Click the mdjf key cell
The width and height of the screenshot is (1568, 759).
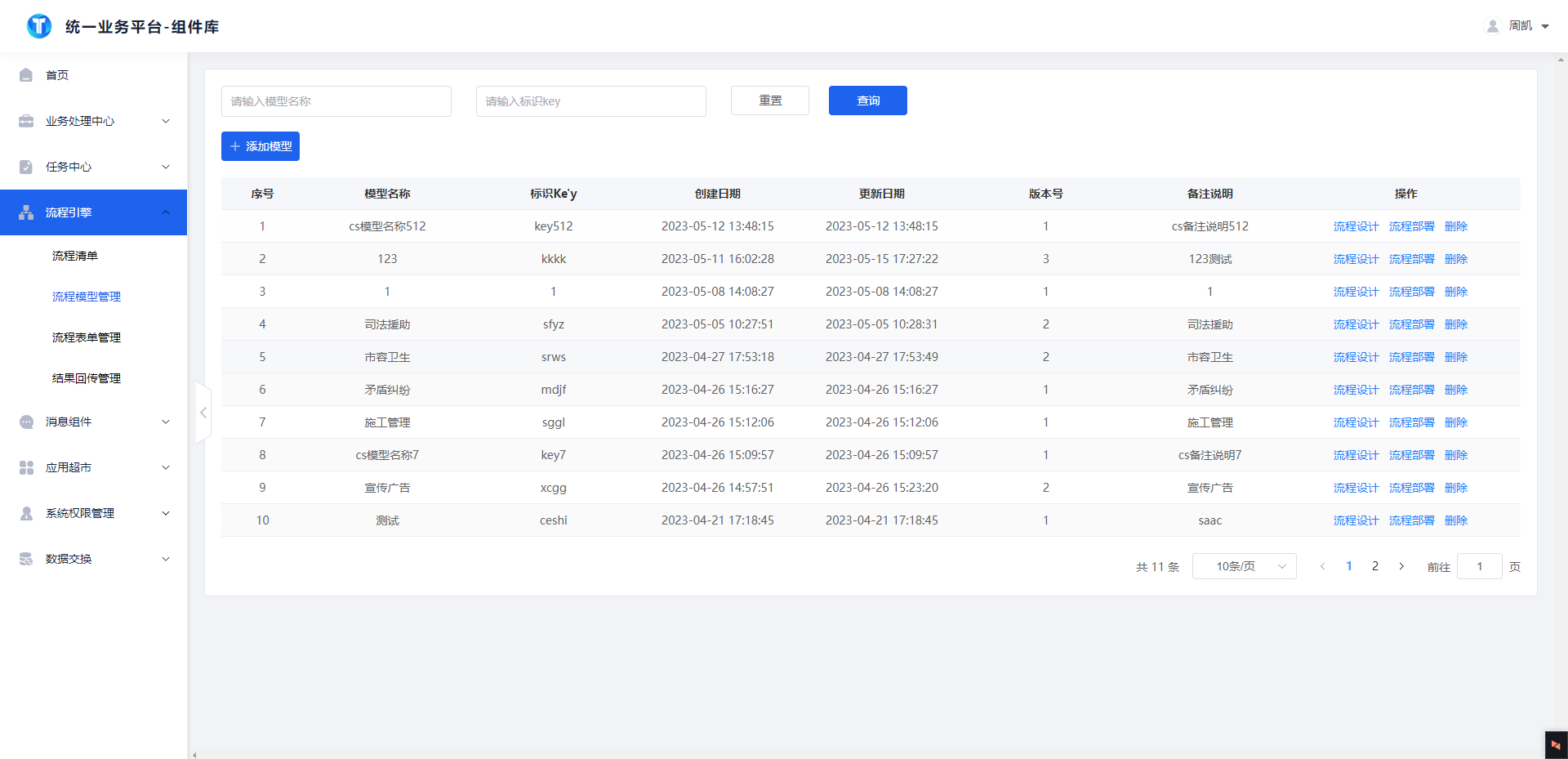click(554, 390)
